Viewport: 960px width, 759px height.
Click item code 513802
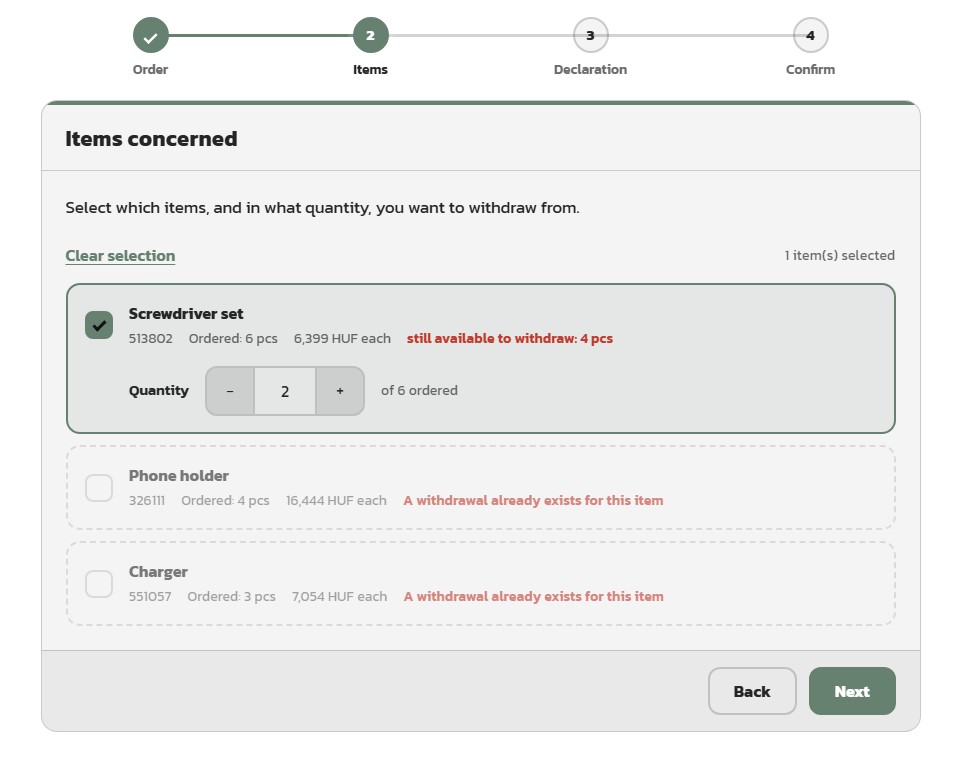pyautogui.click(x=151, y=338)
